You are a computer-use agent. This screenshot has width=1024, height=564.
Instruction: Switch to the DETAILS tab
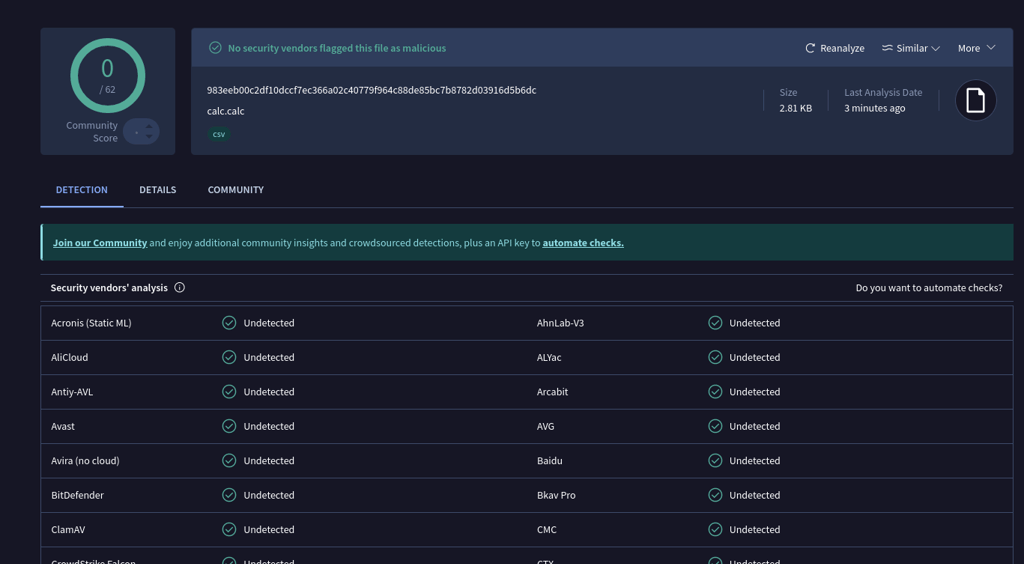(x=157, y=190)
